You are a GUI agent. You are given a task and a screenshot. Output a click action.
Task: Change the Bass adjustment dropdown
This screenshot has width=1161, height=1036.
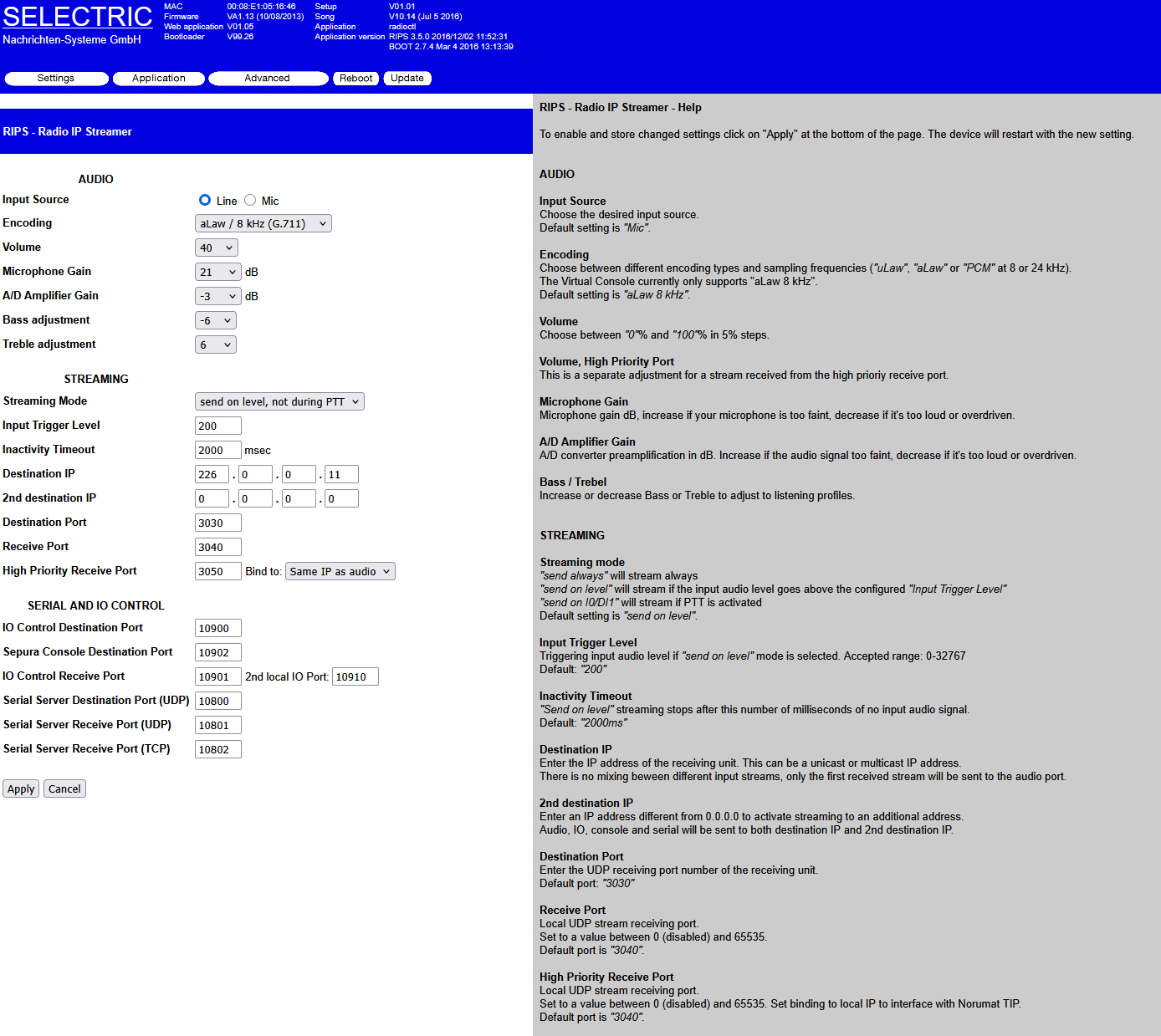[x=216, y=320]
